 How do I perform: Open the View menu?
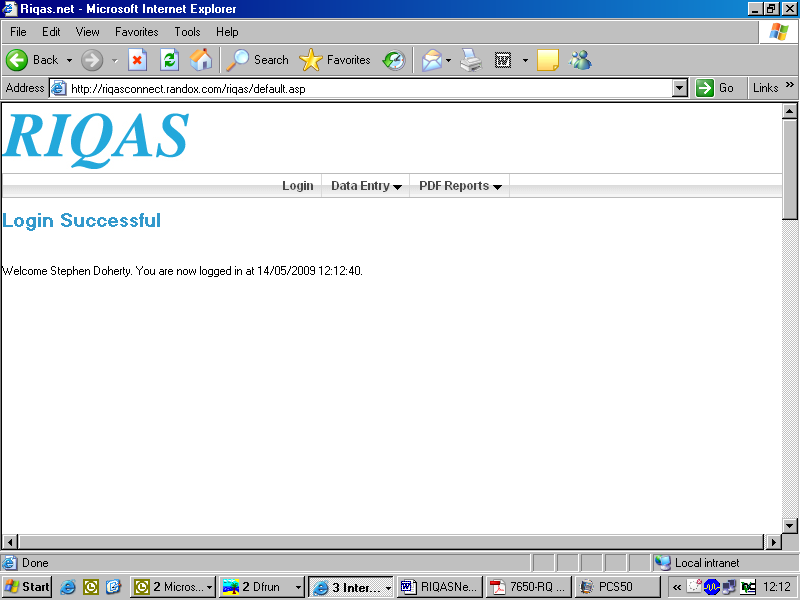coord(88,32)
